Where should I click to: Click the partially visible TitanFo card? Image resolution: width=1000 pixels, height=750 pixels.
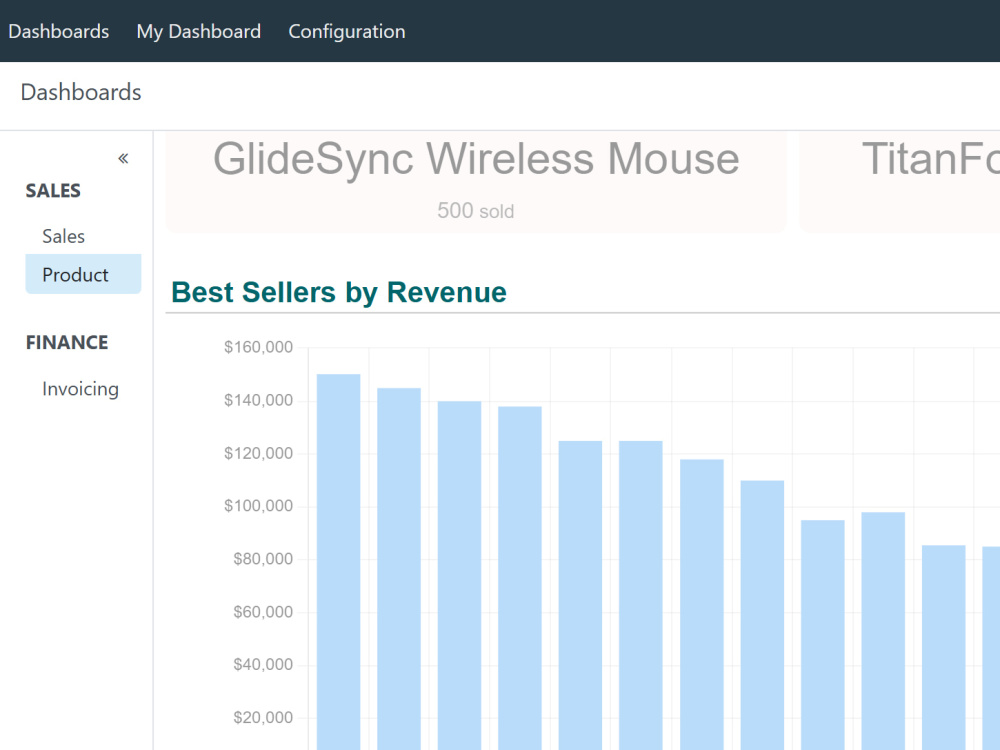(899, 182)
